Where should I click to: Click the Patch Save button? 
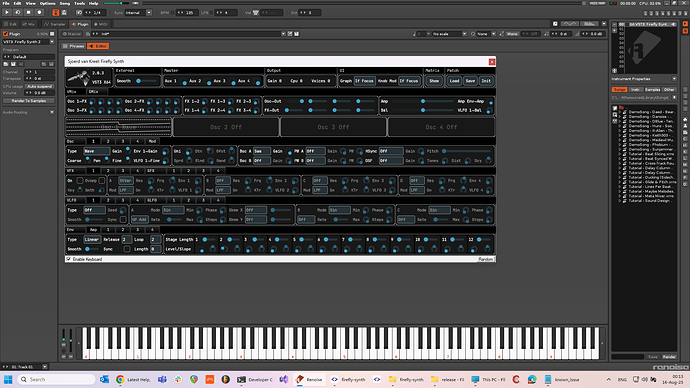click(470, 81)
